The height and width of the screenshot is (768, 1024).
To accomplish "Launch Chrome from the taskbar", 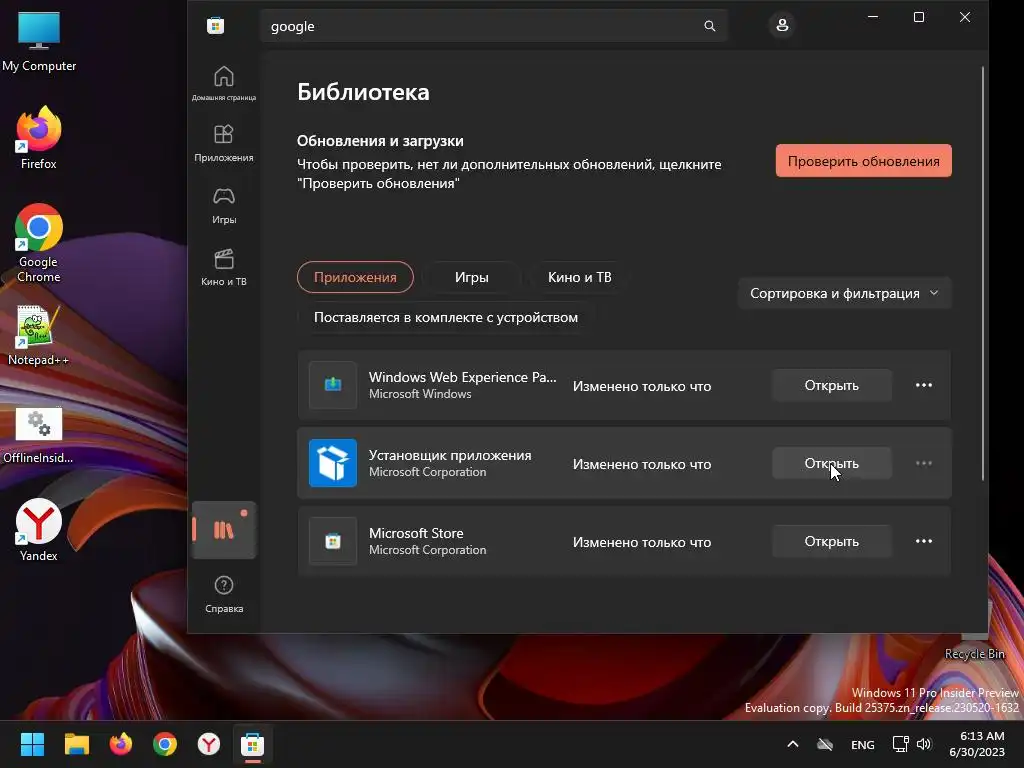I will click(x=165, y=744).
